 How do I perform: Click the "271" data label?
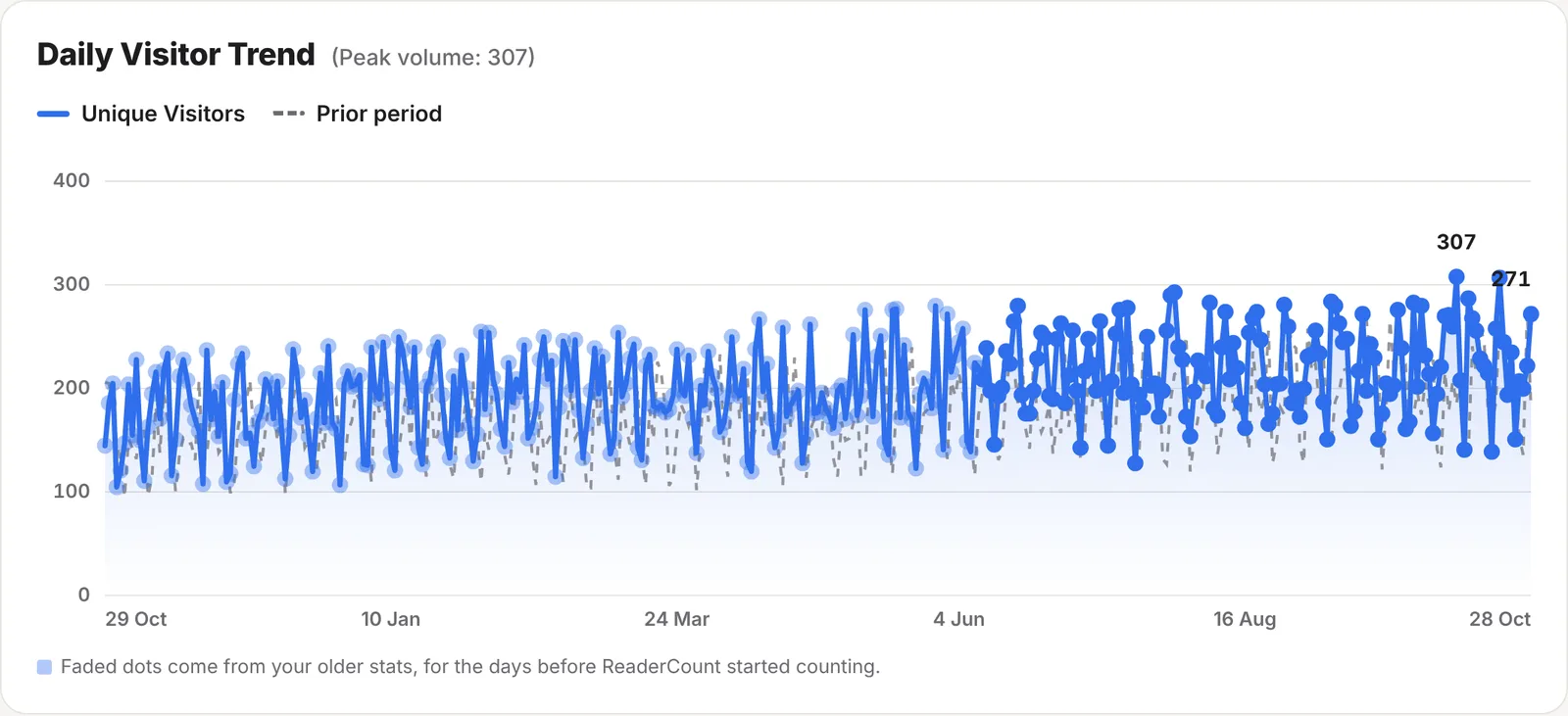1511,279
